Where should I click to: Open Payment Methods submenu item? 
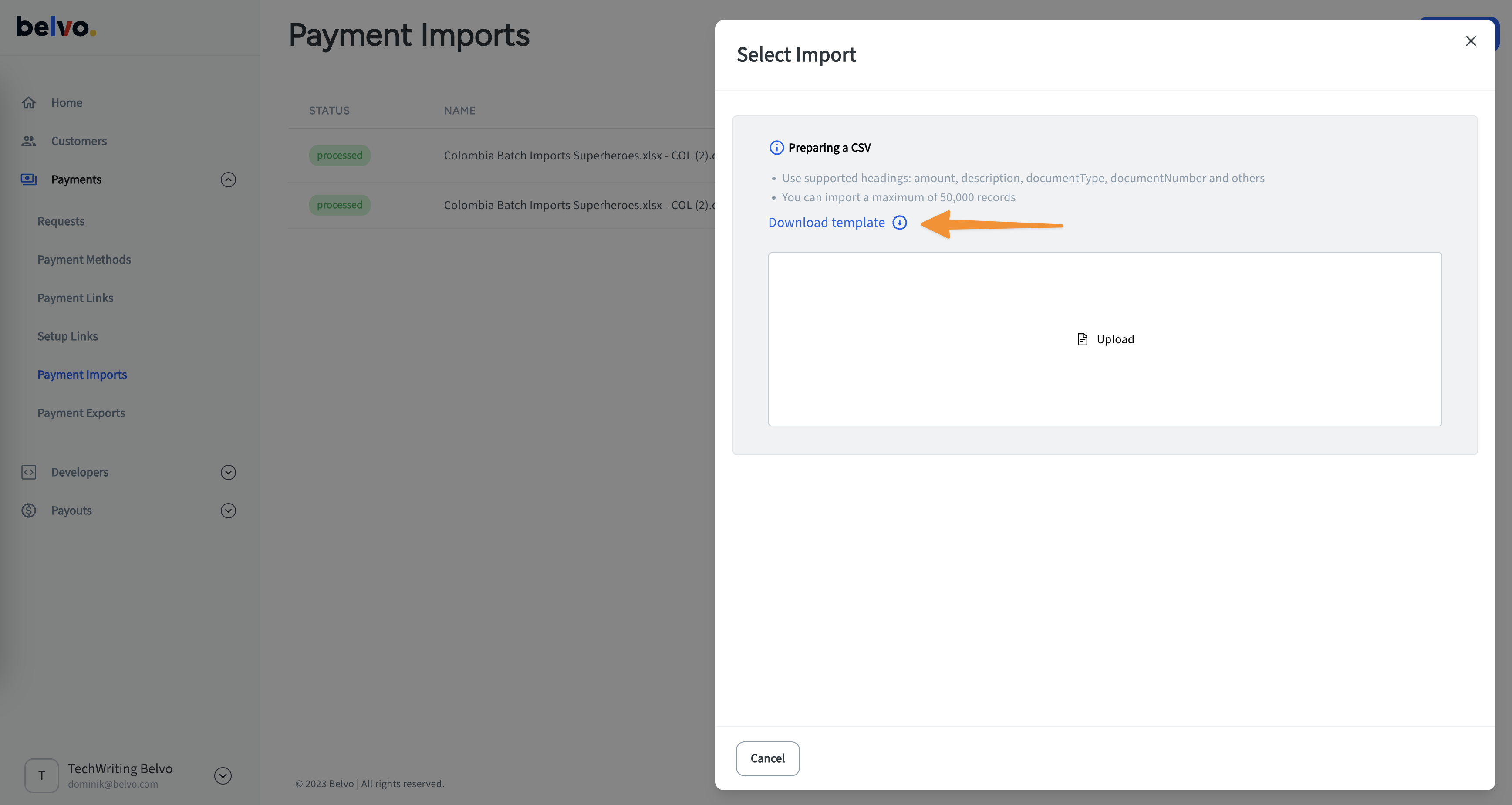click(x=84, y=260)
